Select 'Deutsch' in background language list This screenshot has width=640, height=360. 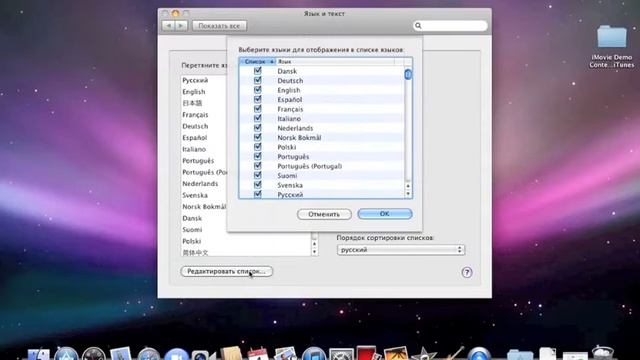[195, 126]
